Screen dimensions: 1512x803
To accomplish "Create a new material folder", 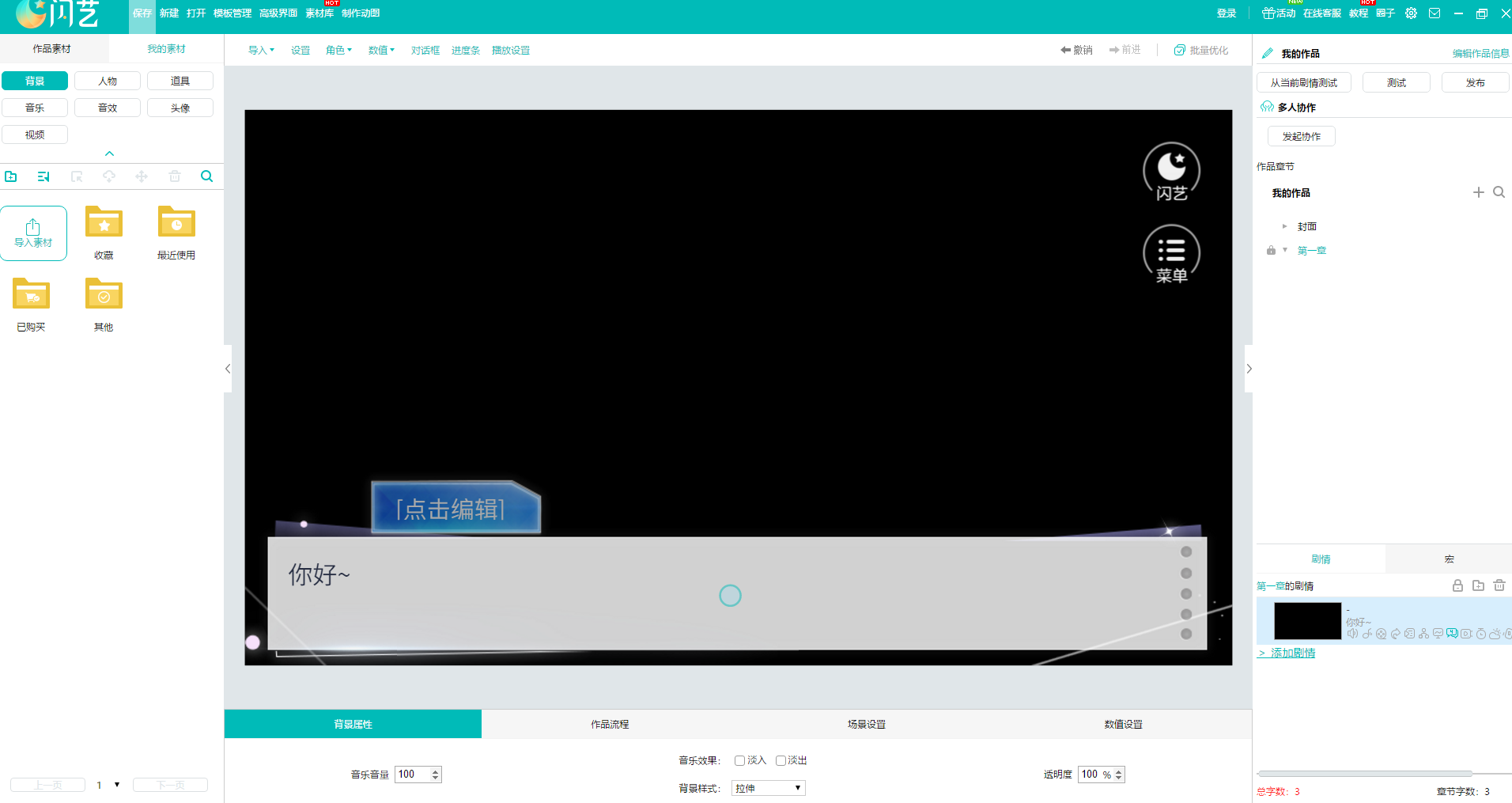I will [10, 176].
